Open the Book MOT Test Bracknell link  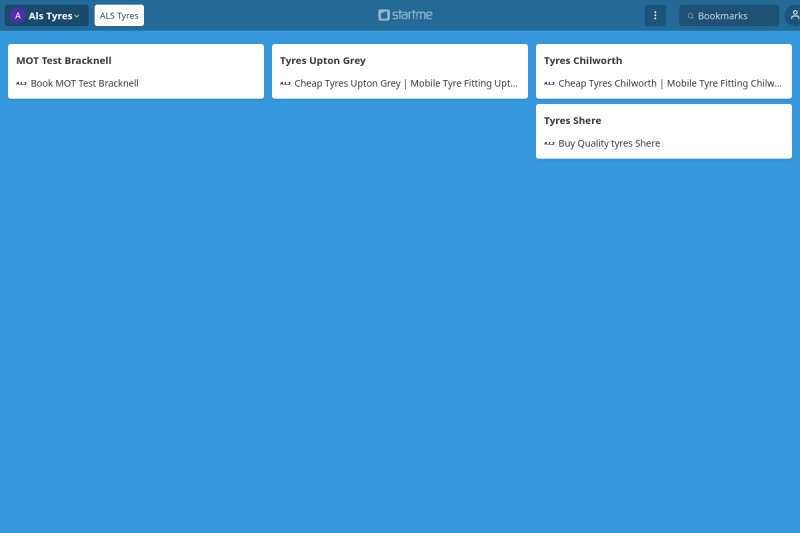84,83
